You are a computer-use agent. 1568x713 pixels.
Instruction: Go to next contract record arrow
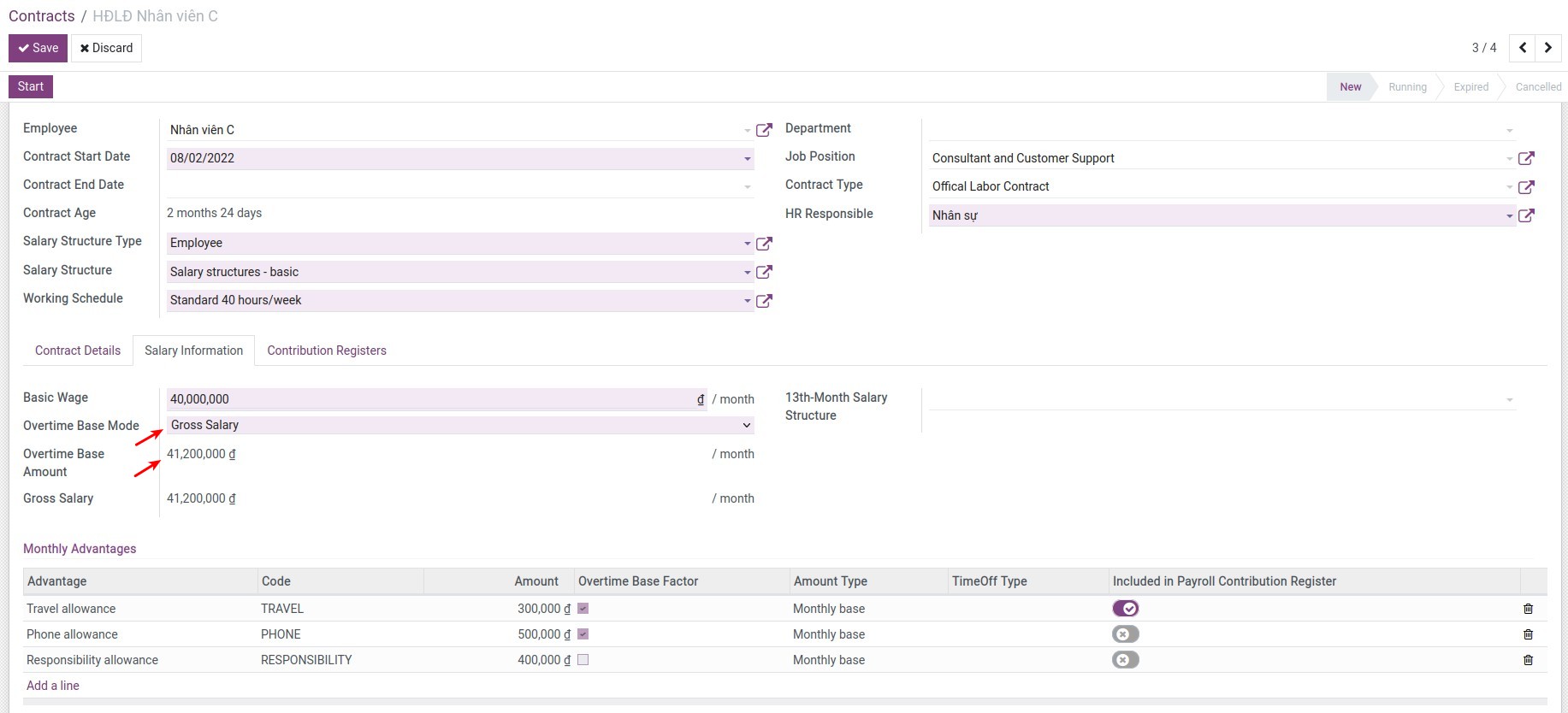tap(1548, 48)
